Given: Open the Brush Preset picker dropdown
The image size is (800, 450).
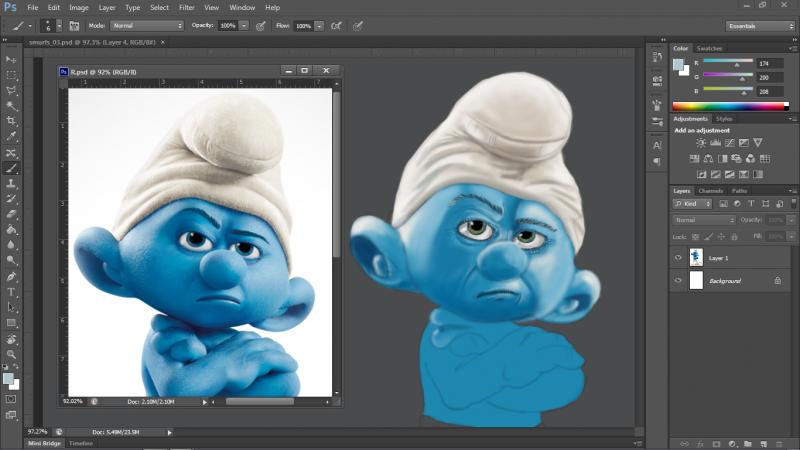Looking at the screenshot, I should 59,26.
